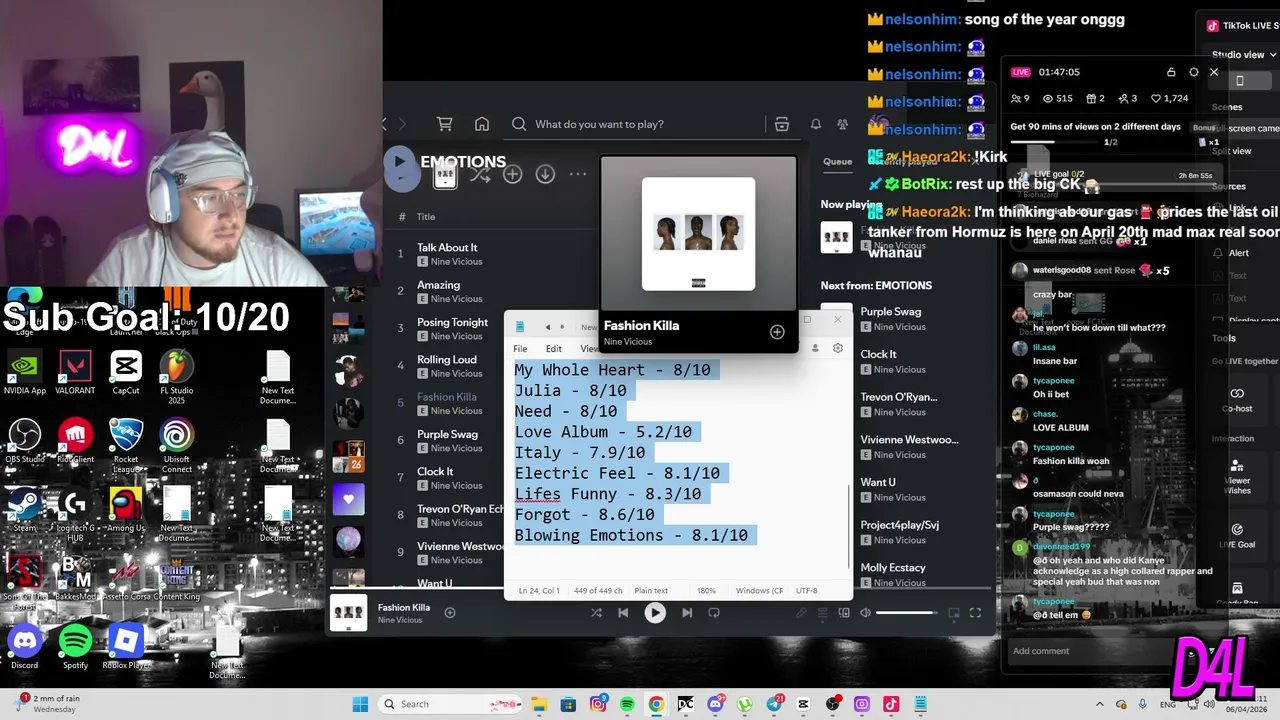Viewport: 1280px width, 720px height.
Task: Mute Spotify with the speaker icon
Action: 866,613
